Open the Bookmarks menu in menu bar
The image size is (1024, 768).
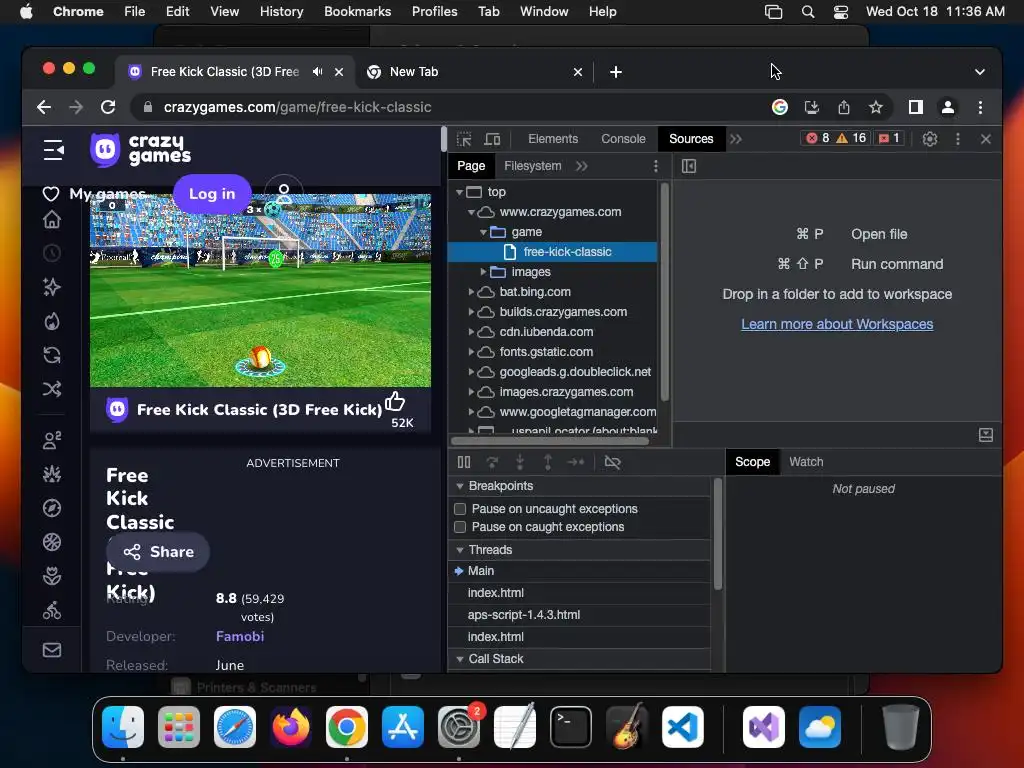click(x=357, y=12)
